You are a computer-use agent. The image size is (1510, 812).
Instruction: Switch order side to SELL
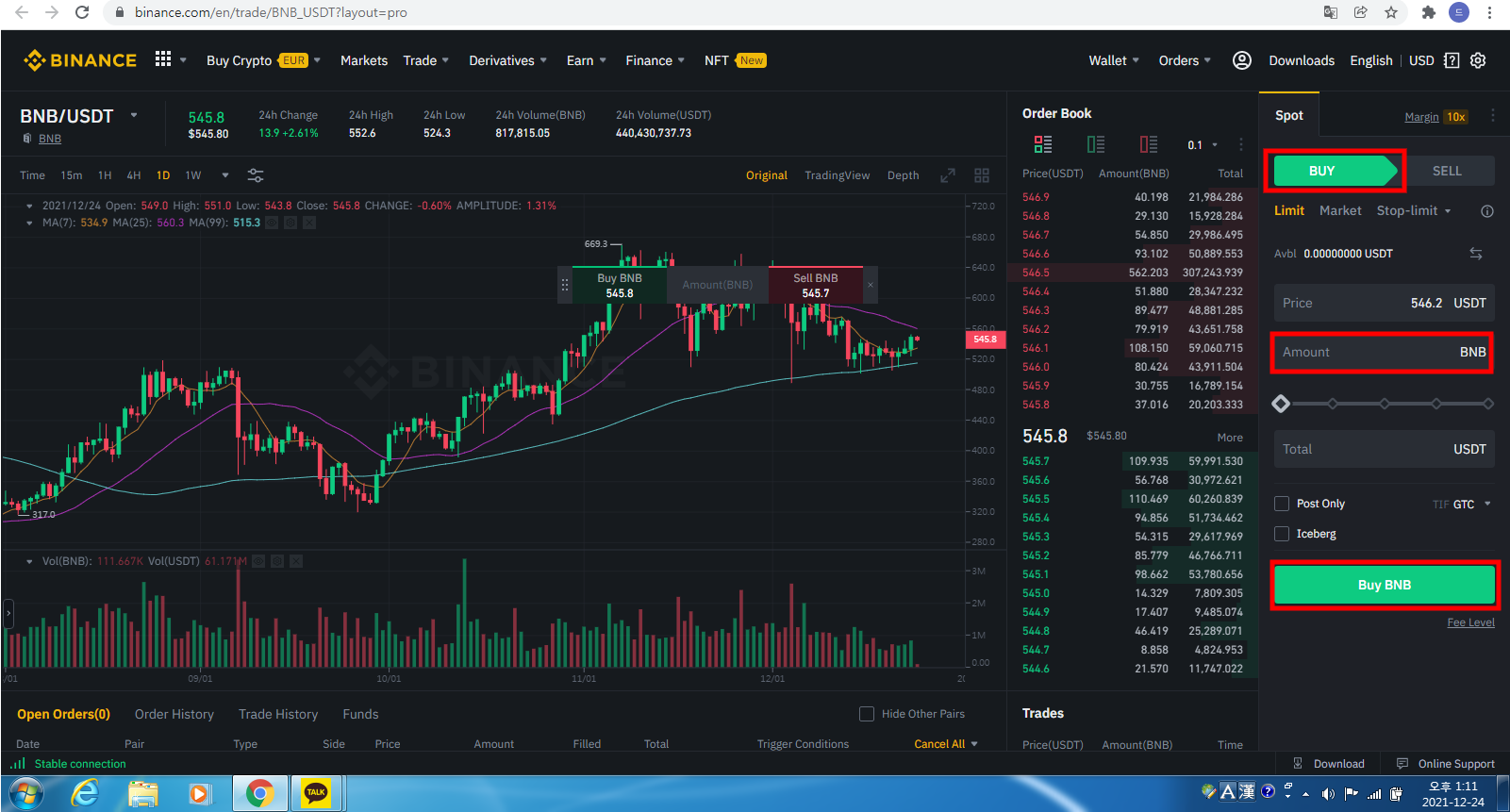tap(1447, 171)
